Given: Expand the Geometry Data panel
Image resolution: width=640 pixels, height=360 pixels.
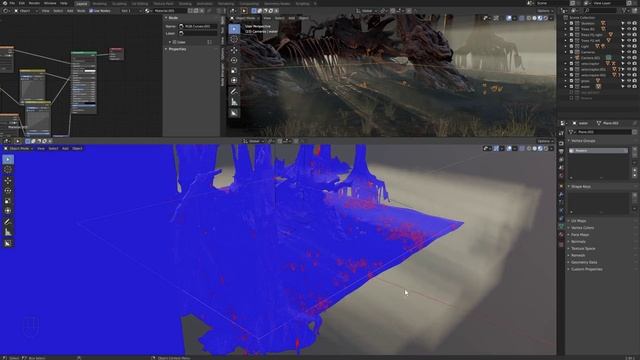Looking at the screenshot, I should pyautogui.click(x=584, y=262).
